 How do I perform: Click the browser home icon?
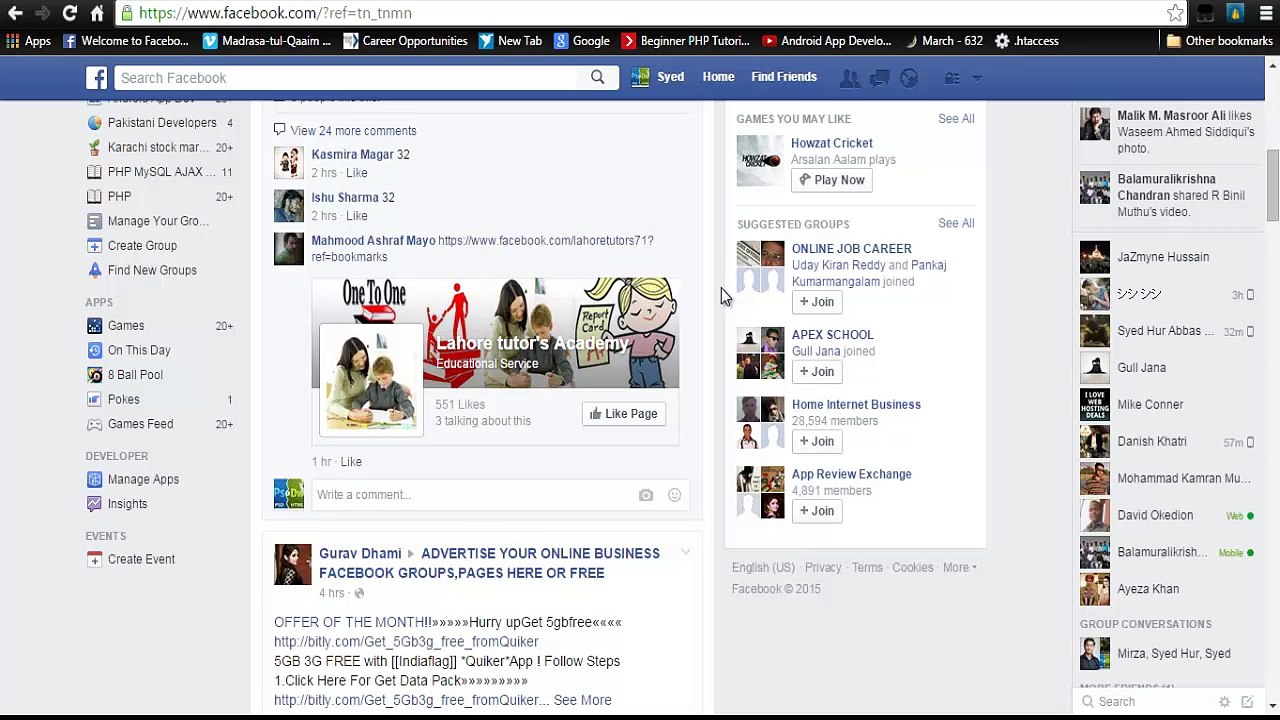[x=97, y=13]
